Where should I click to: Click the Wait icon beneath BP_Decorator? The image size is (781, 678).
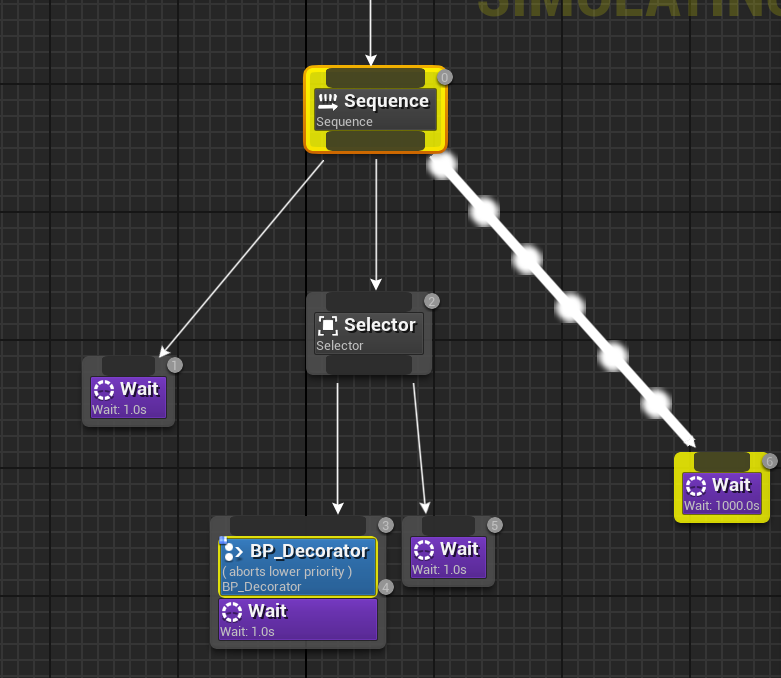point(232,611)
